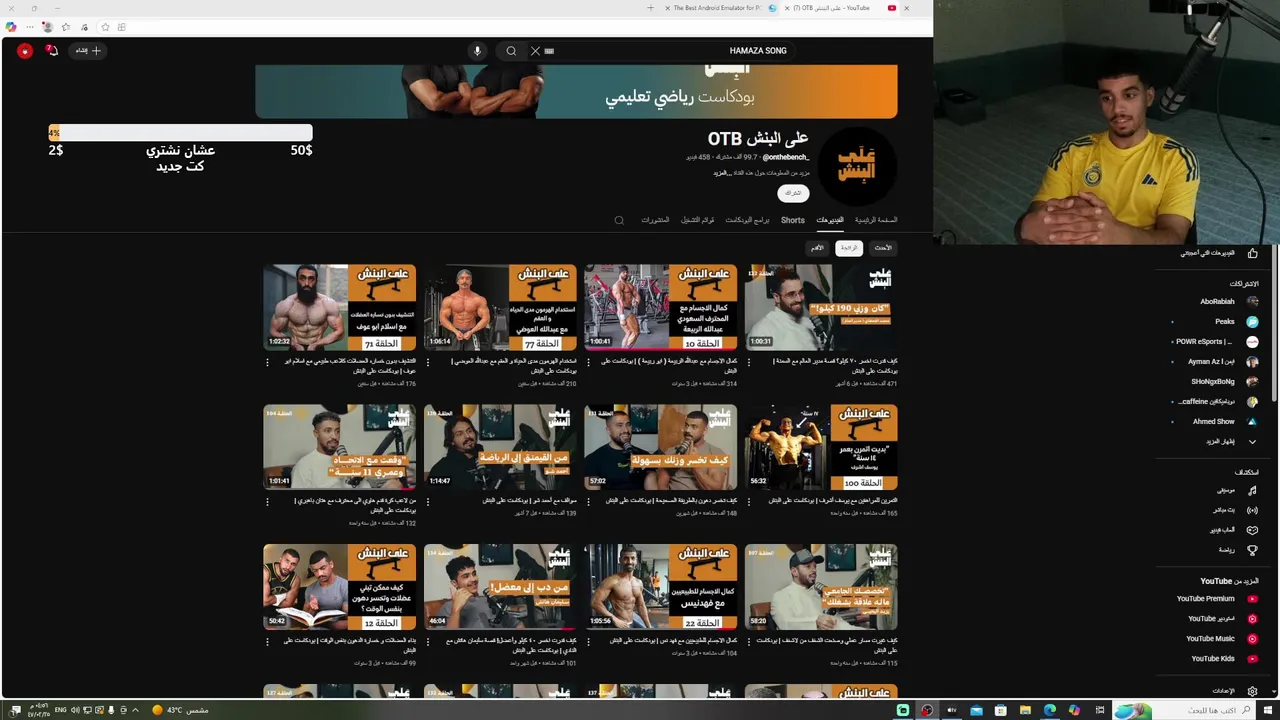Select the Latest sort chip

click(x=883, y=248)
